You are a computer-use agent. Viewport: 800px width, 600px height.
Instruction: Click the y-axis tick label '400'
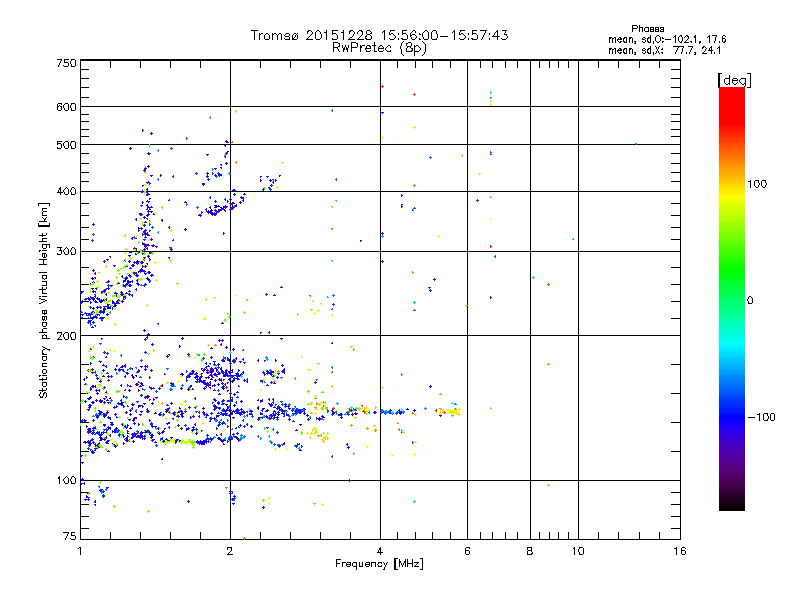pos(66,192)
